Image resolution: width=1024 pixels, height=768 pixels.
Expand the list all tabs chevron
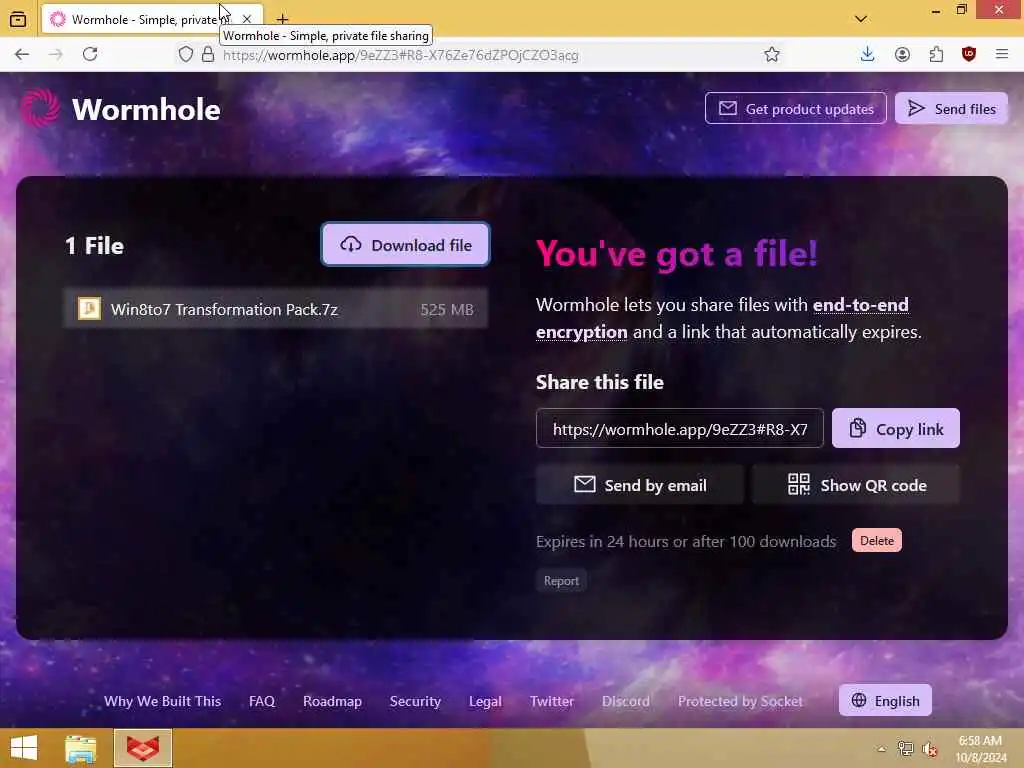(861, 19)
